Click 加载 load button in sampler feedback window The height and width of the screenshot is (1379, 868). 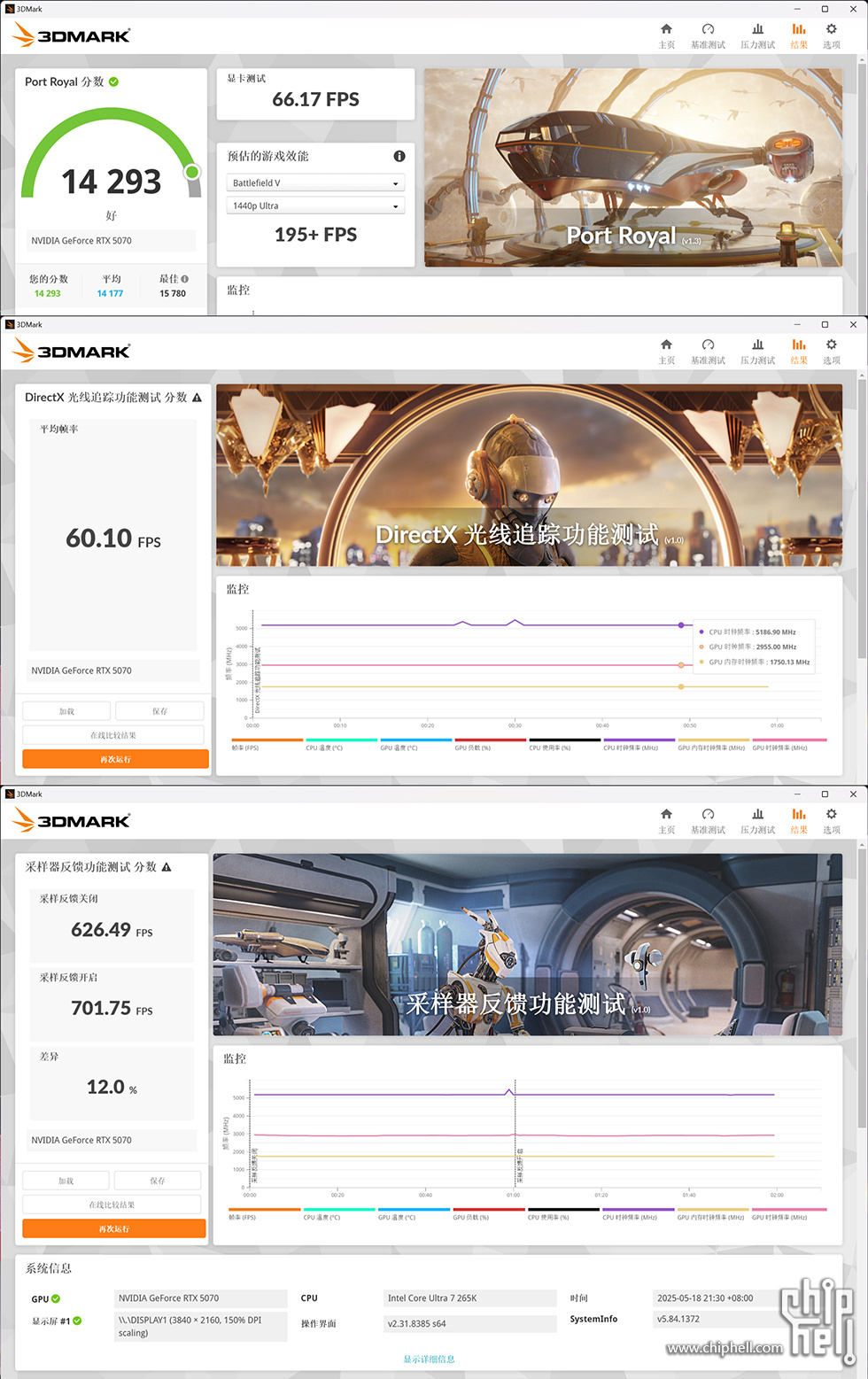[x=66, y=1181]
